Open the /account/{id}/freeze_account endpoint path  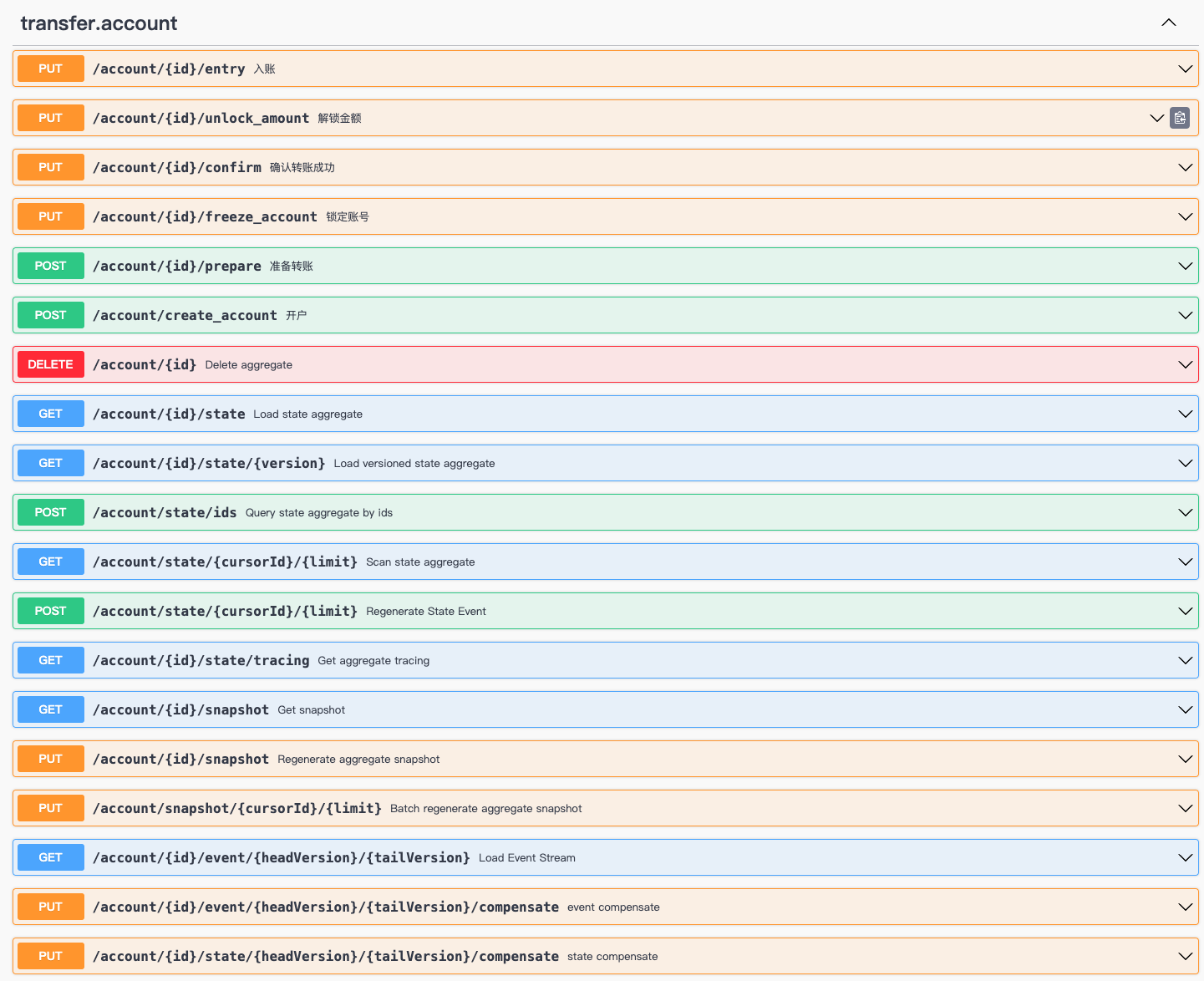tap(205, 216)
